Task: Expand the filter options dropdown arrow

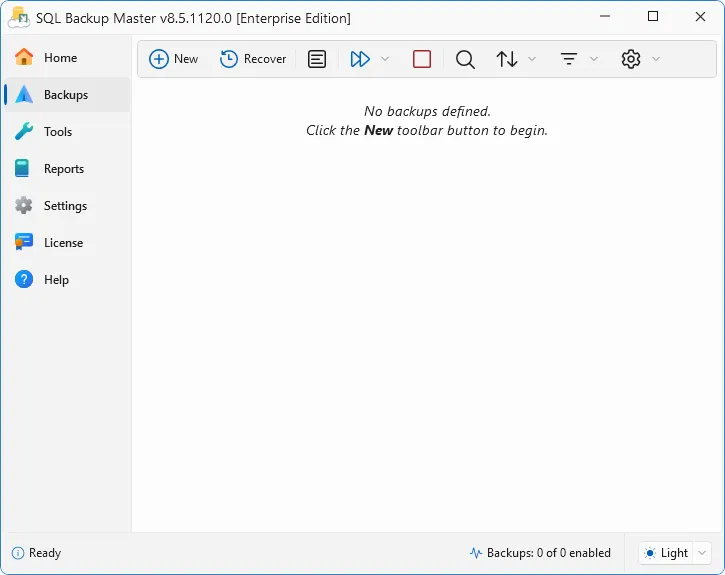Action: [594, 59]
